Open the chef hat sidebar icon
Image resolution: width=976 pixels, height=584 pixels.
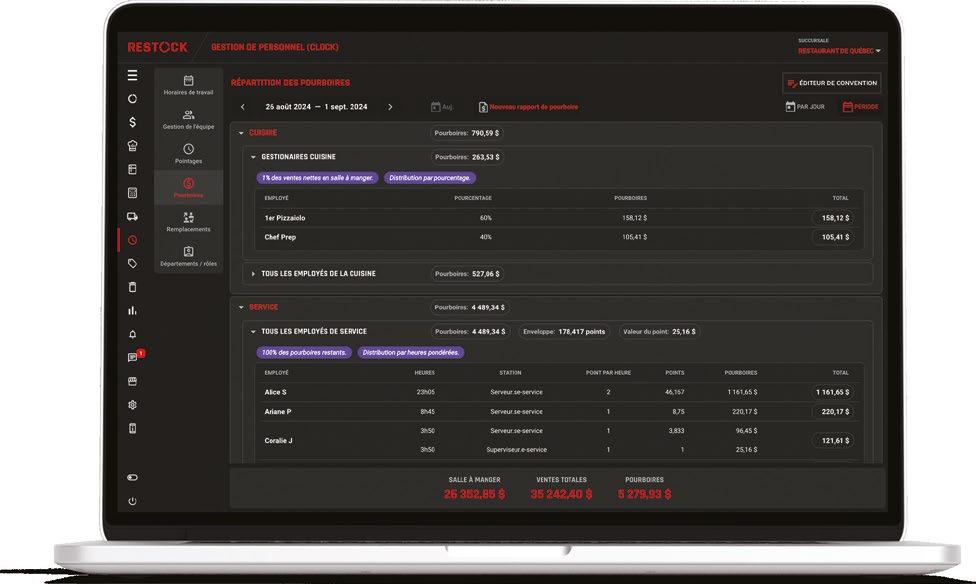pyautogui.click(x=133, y=146)
